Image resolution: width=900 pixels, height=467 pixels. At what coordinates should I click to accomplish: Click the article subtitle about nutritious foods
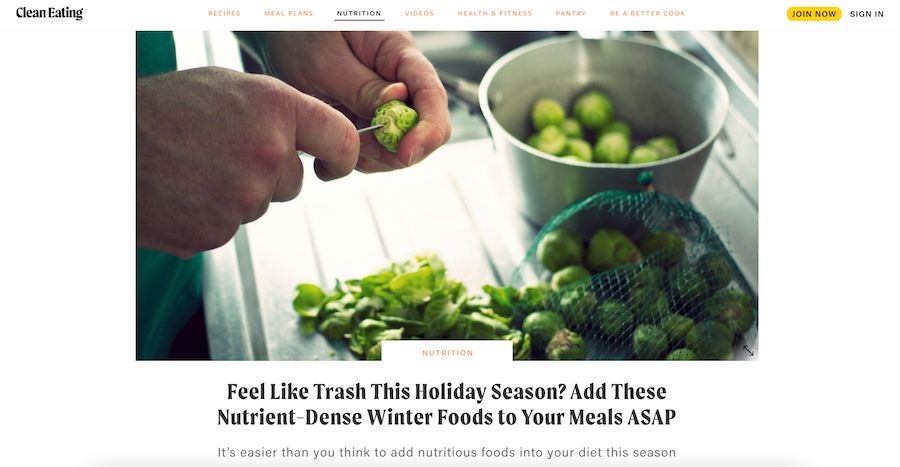447,452
